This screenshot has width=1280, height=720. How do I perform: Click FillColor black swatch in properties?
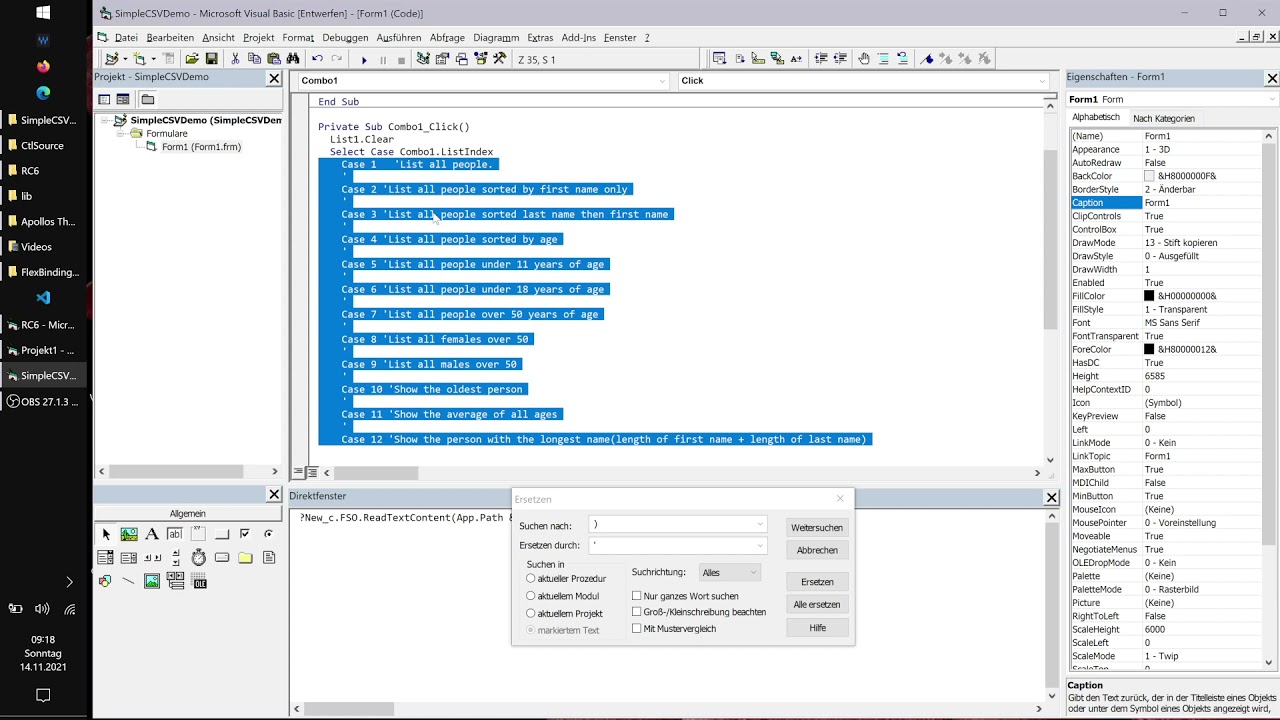[x=1149, y=296]
